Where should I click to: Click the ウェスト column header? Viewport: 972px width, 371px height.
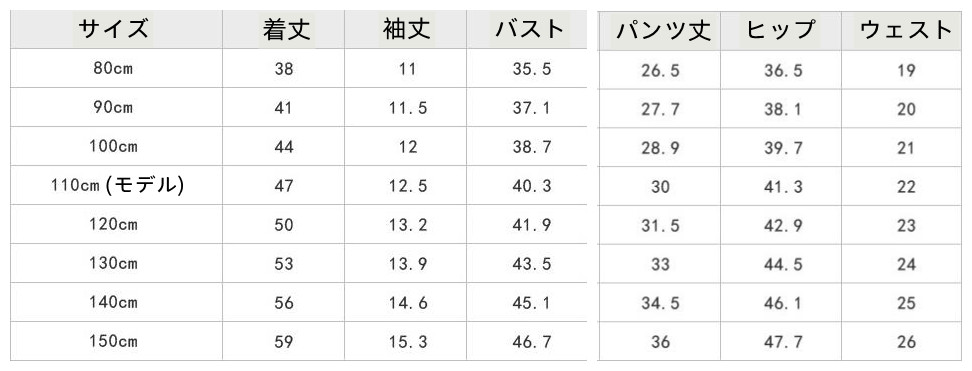pyautogui.click(x=906, y=30)
